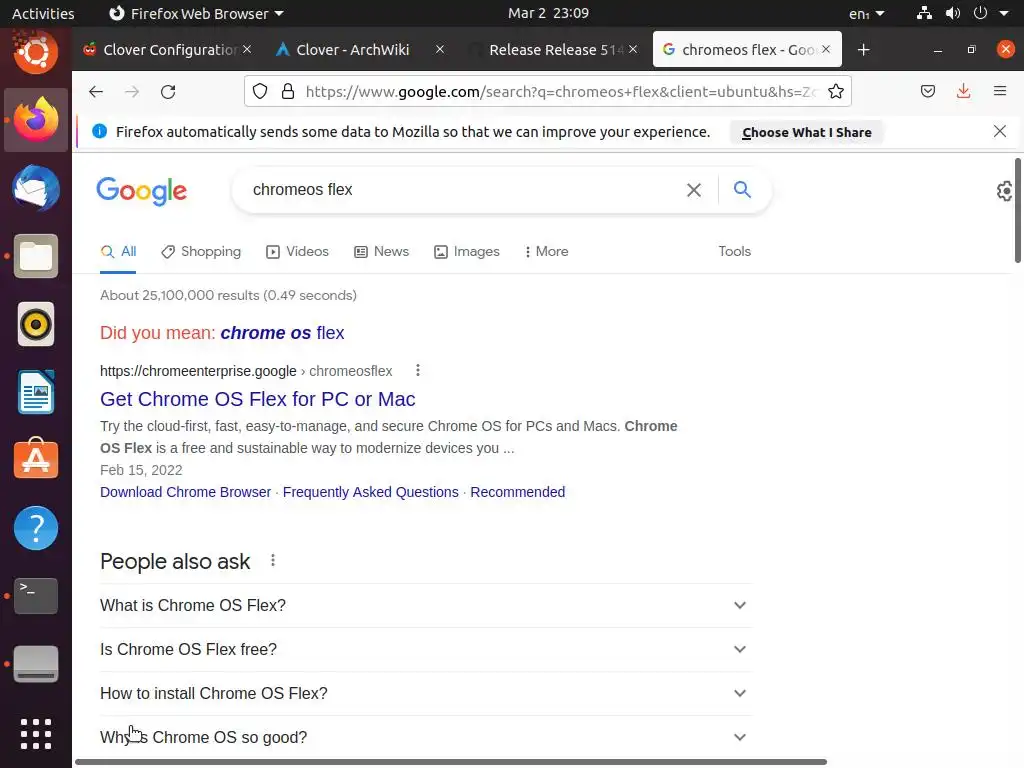Screen dimensions: 1024x768
Task: Open the 'en' input language dropdown
Action: (x=867, y=13)
